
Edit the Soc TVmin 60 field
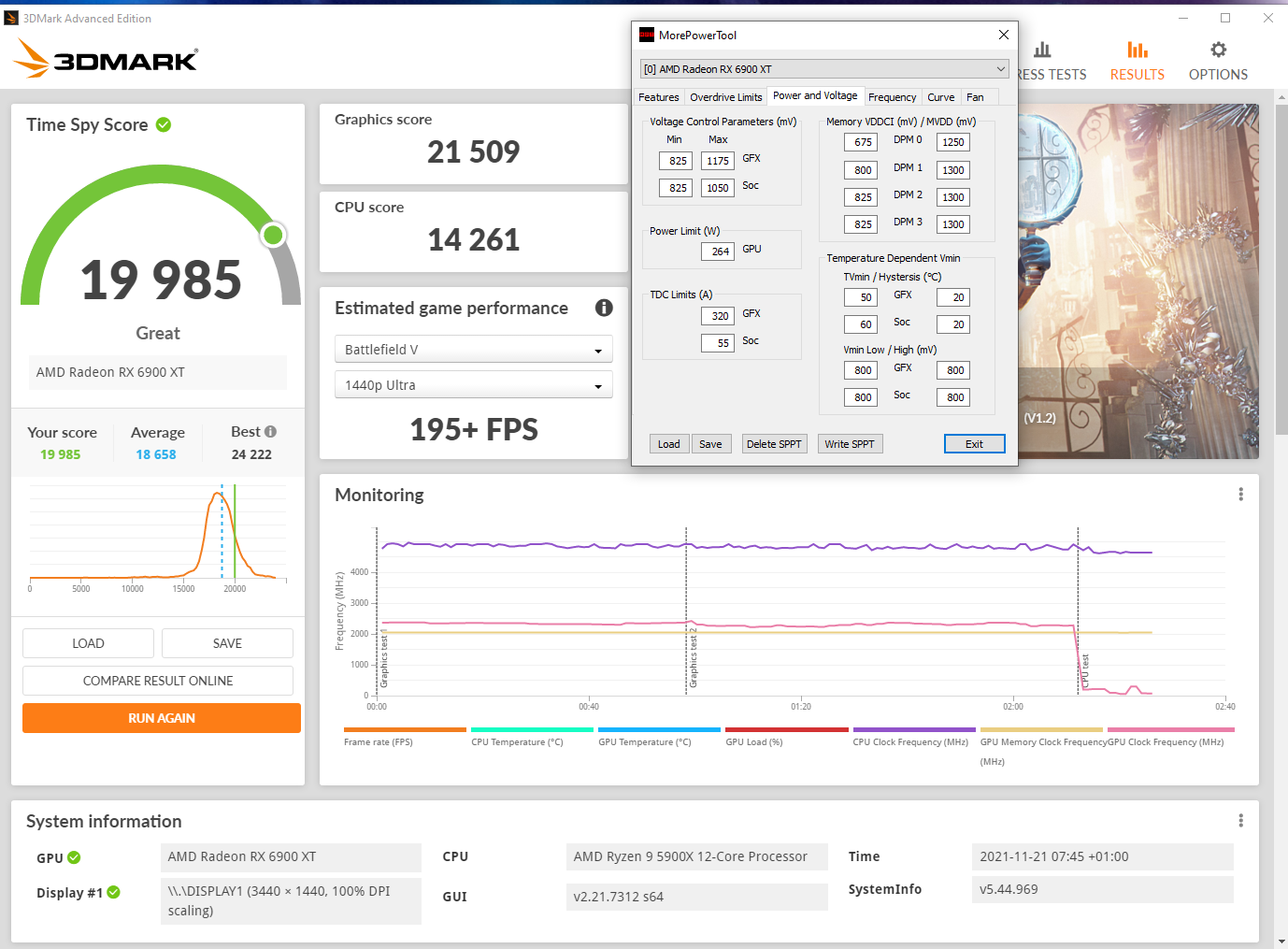(x=861, y=324)
